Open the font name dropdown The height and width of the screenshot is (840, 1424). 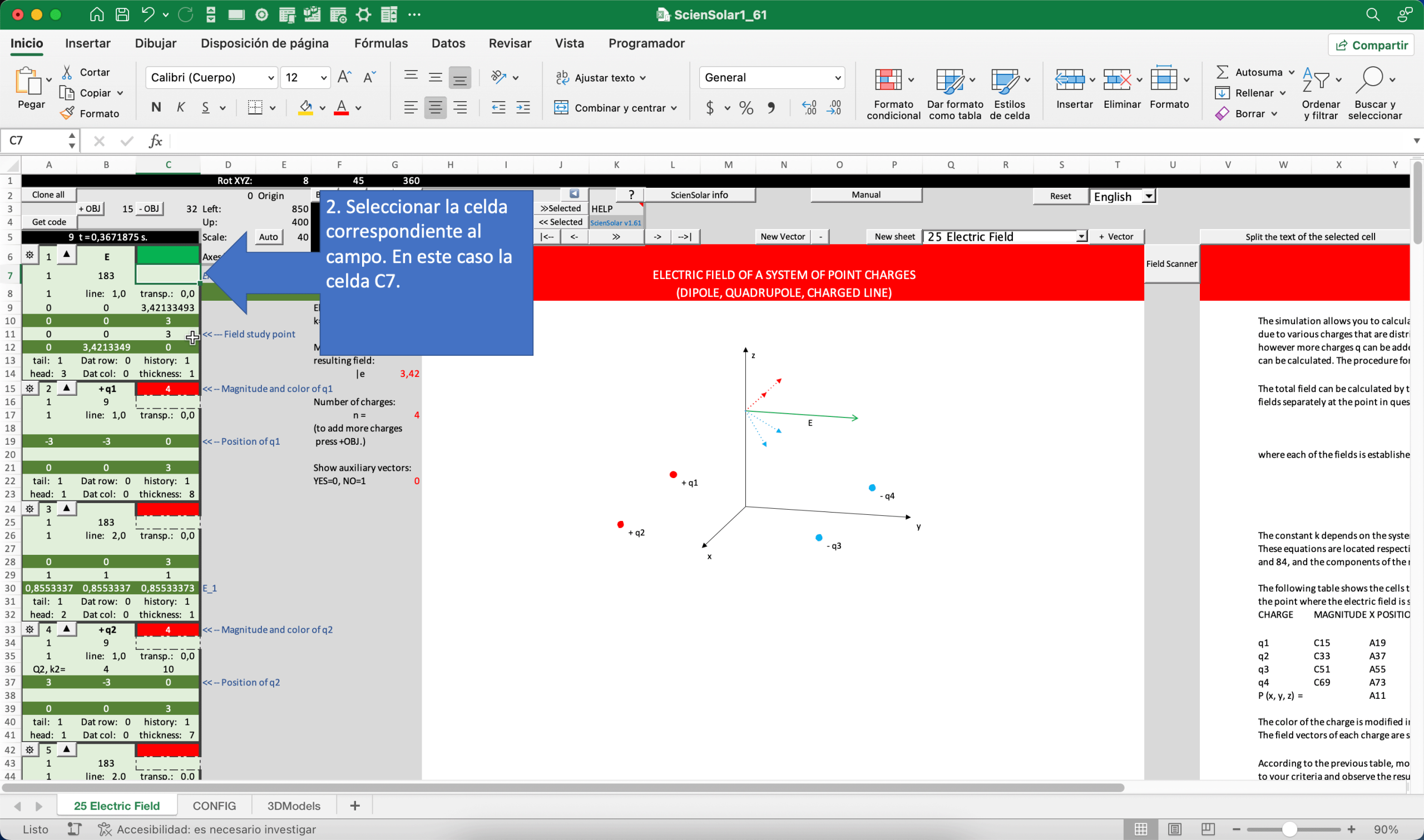[271, 77]
